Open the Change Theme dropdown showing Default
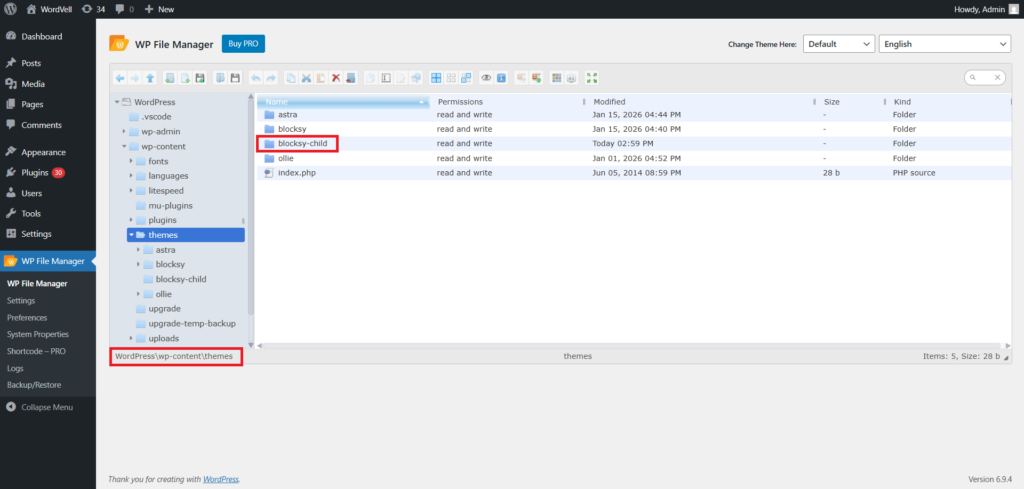The width and height of the screenshot is (1024, 489). pos(839,44)
